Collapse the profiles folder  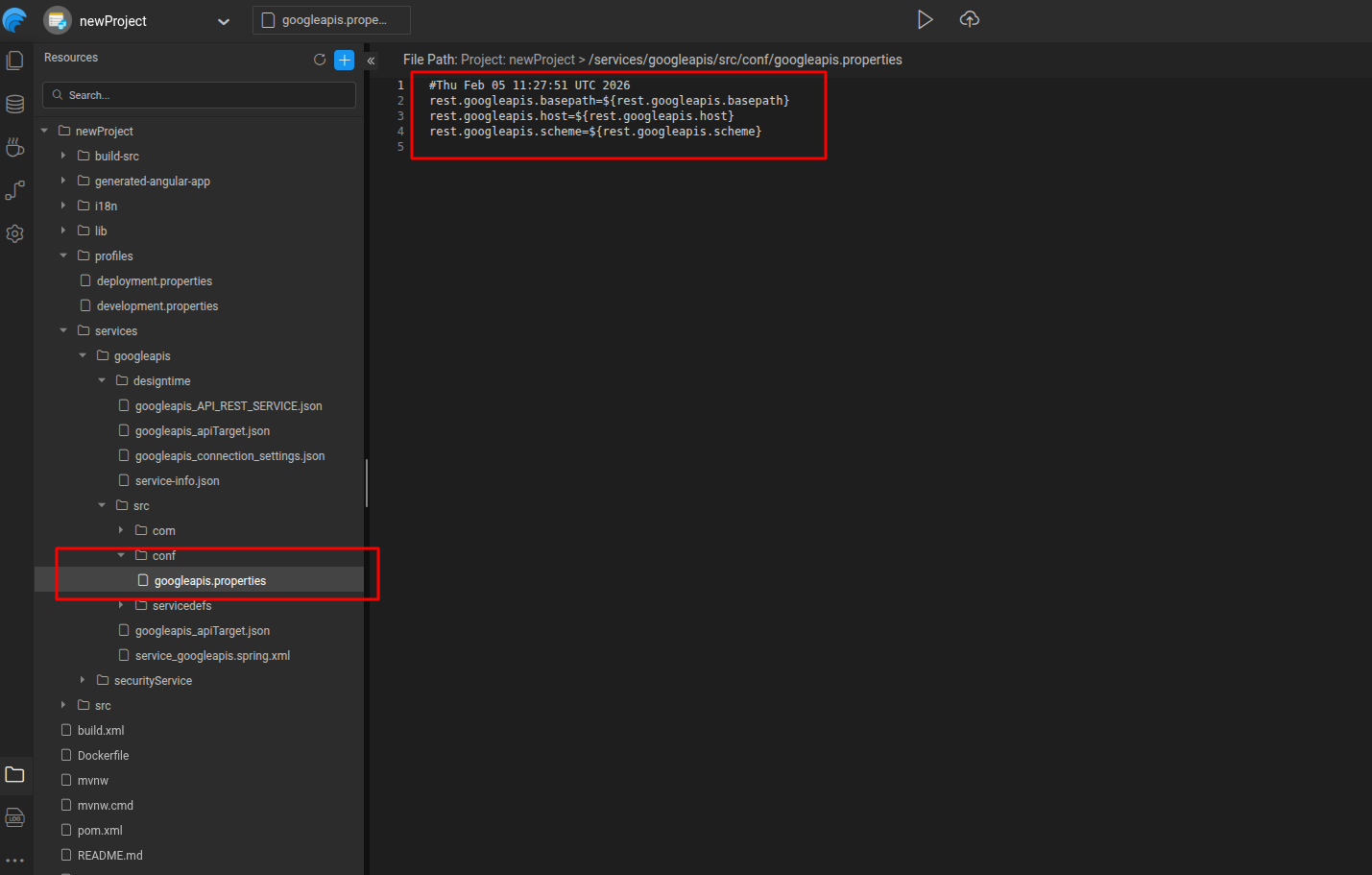[x=63, y=255]
